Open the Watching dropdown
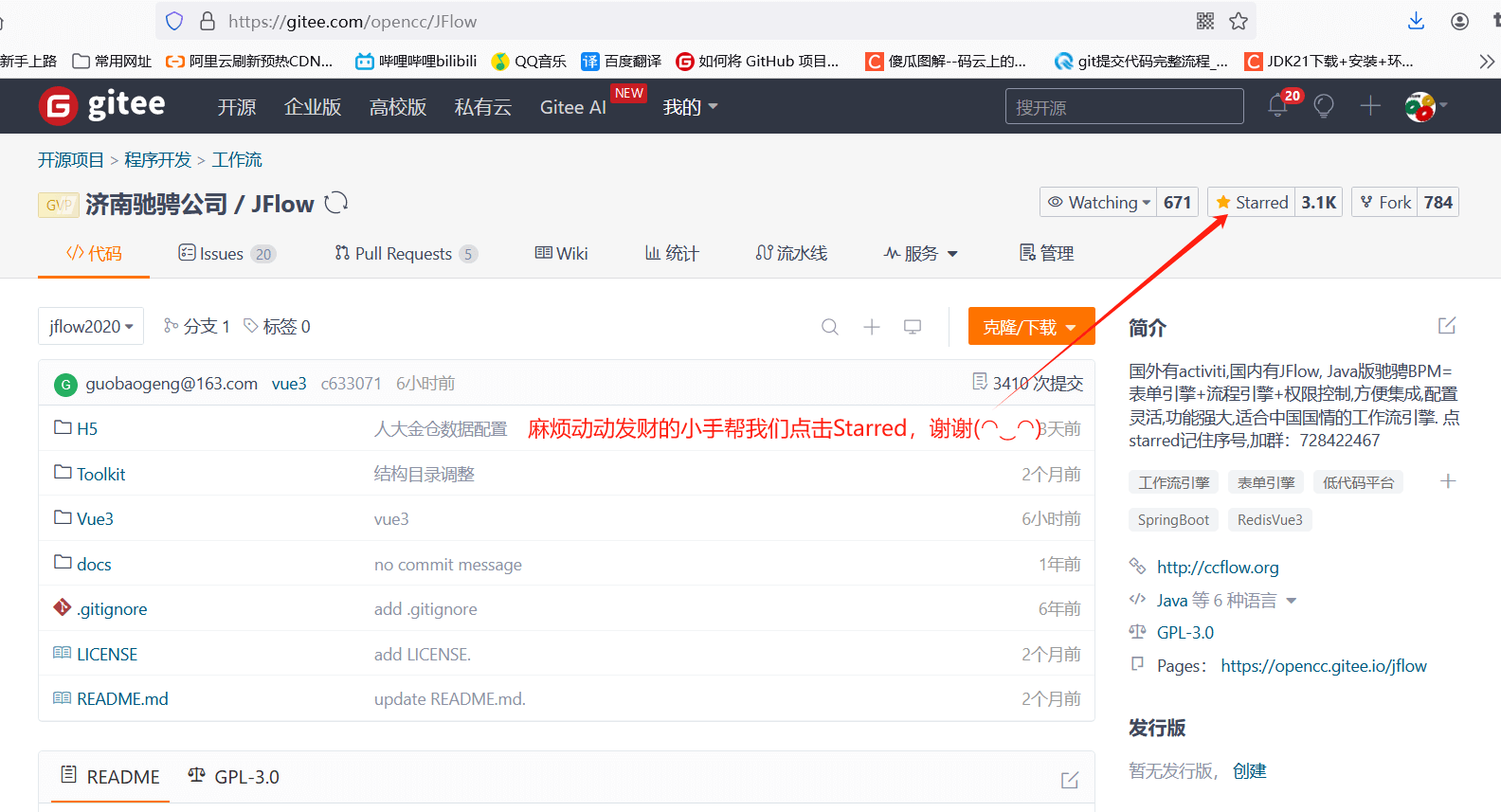The width and height of the screenshot is (1501, 812). 1099,203
